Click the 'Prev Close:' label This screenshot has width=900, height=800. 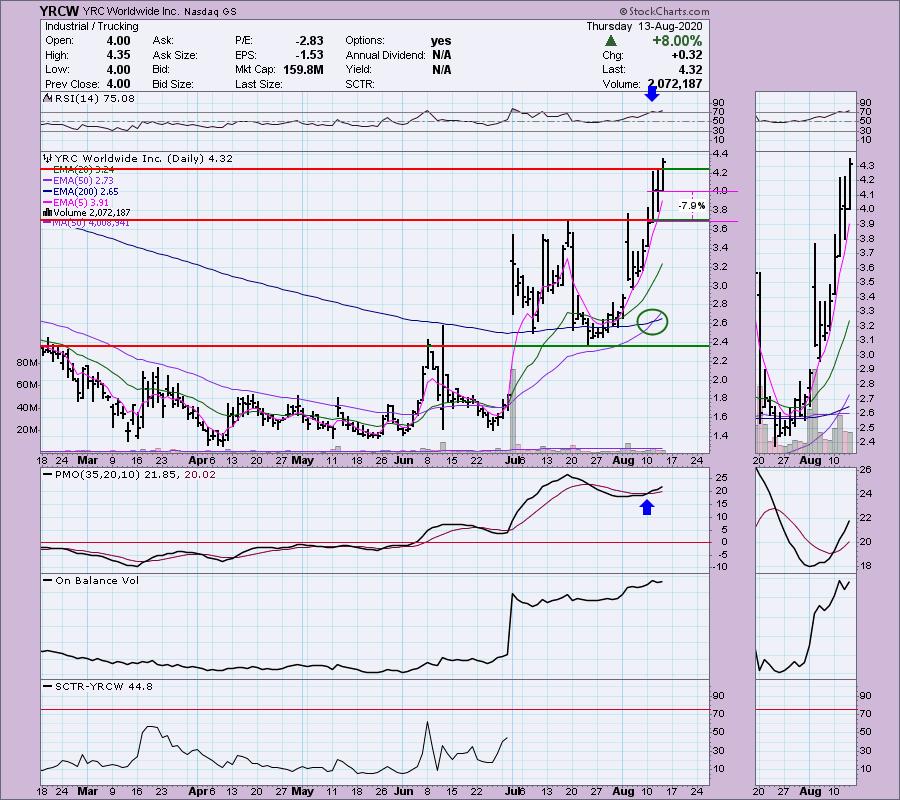70,84
